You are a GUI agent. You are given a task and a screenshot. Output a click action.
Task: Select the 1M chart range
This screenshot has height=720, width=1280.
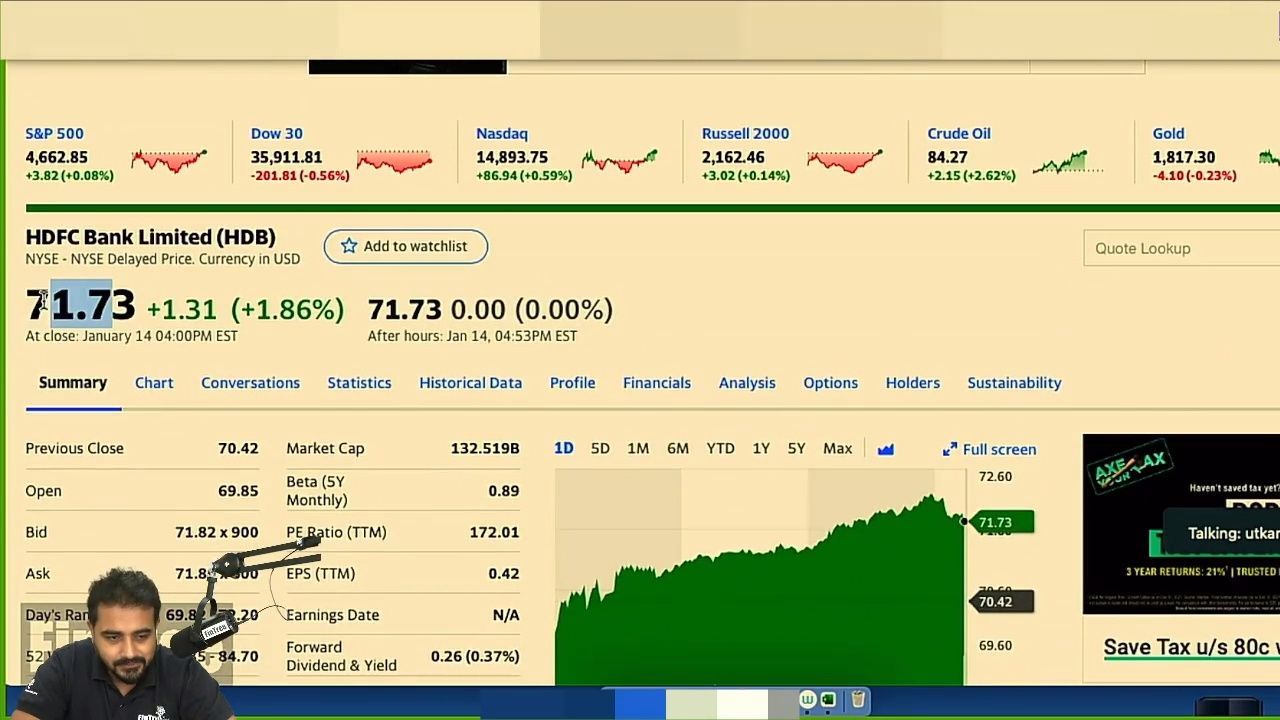pyautogui.click(x=638, y=449)
